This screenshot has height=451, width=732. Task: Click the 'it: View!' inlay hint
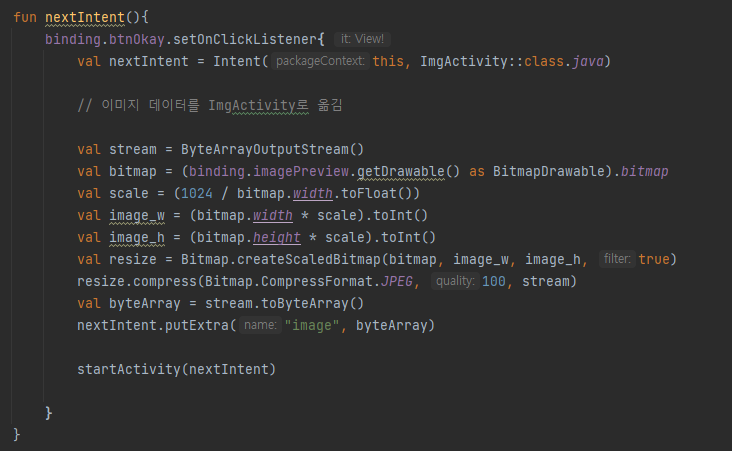point(362,39)
